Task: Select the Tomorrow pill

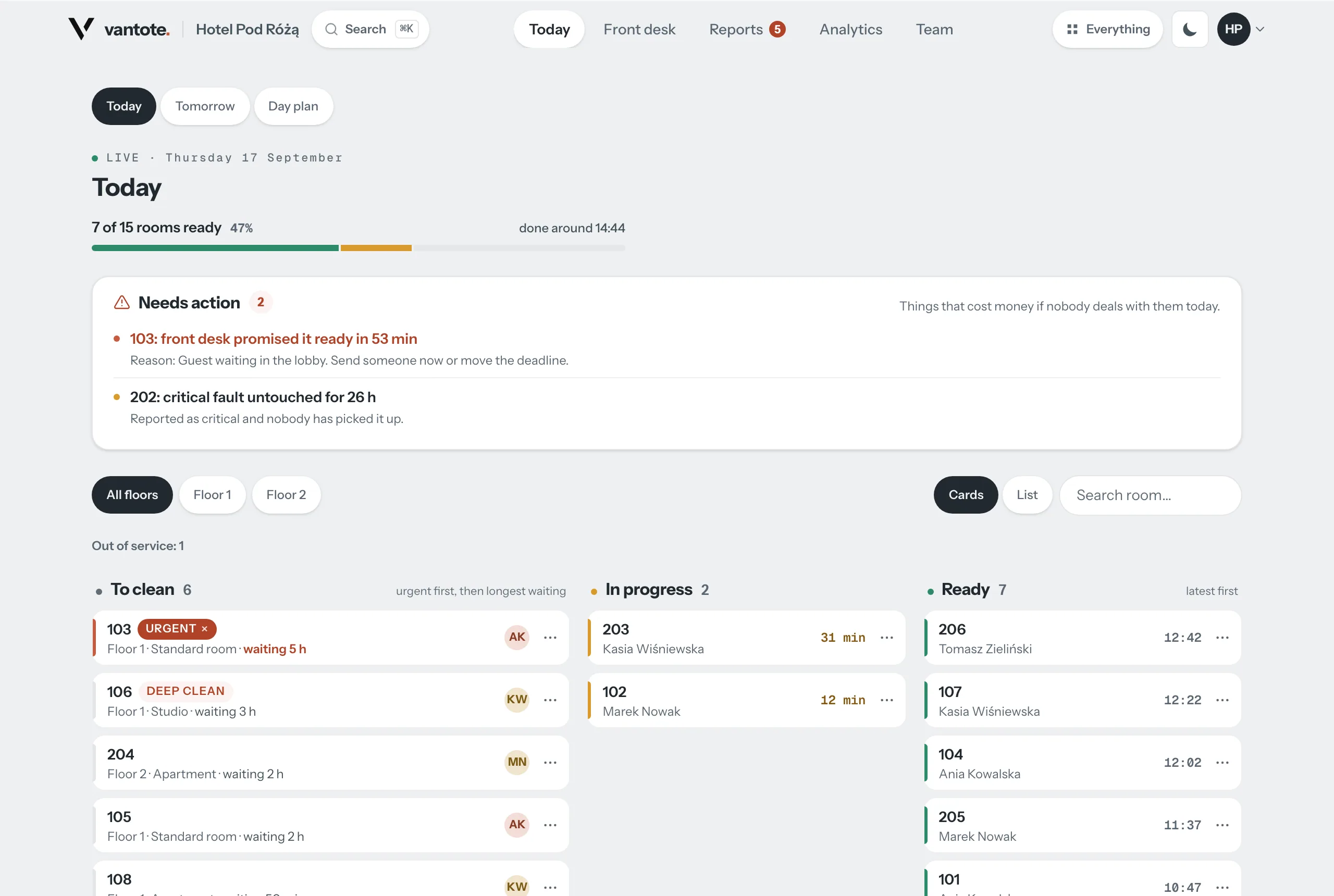Action: pyautogui.click(x=205, y=106)
